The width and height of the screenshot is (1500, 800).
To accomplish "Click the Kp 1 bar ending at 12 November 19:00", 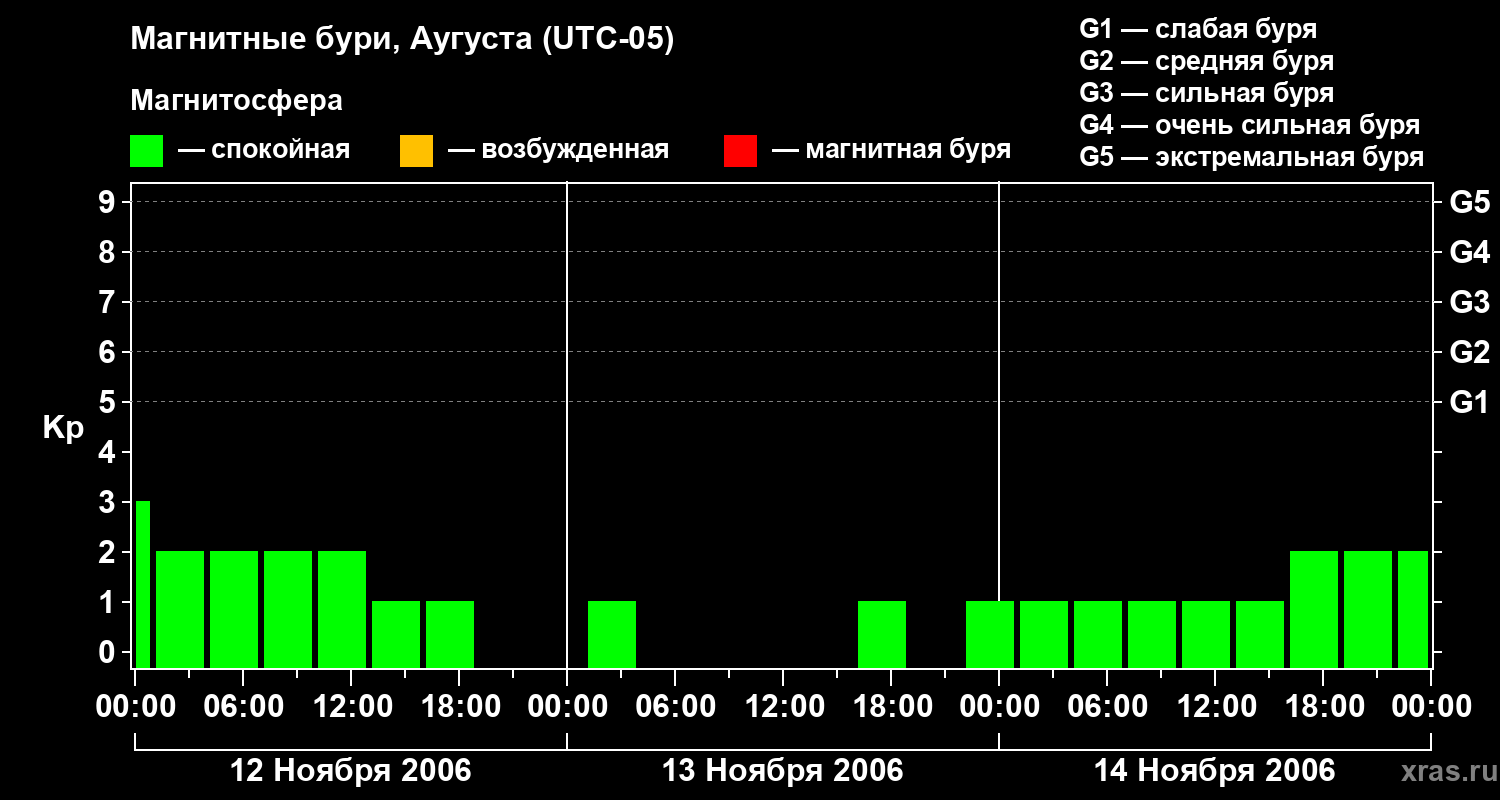I will click(x=450, y=634).
